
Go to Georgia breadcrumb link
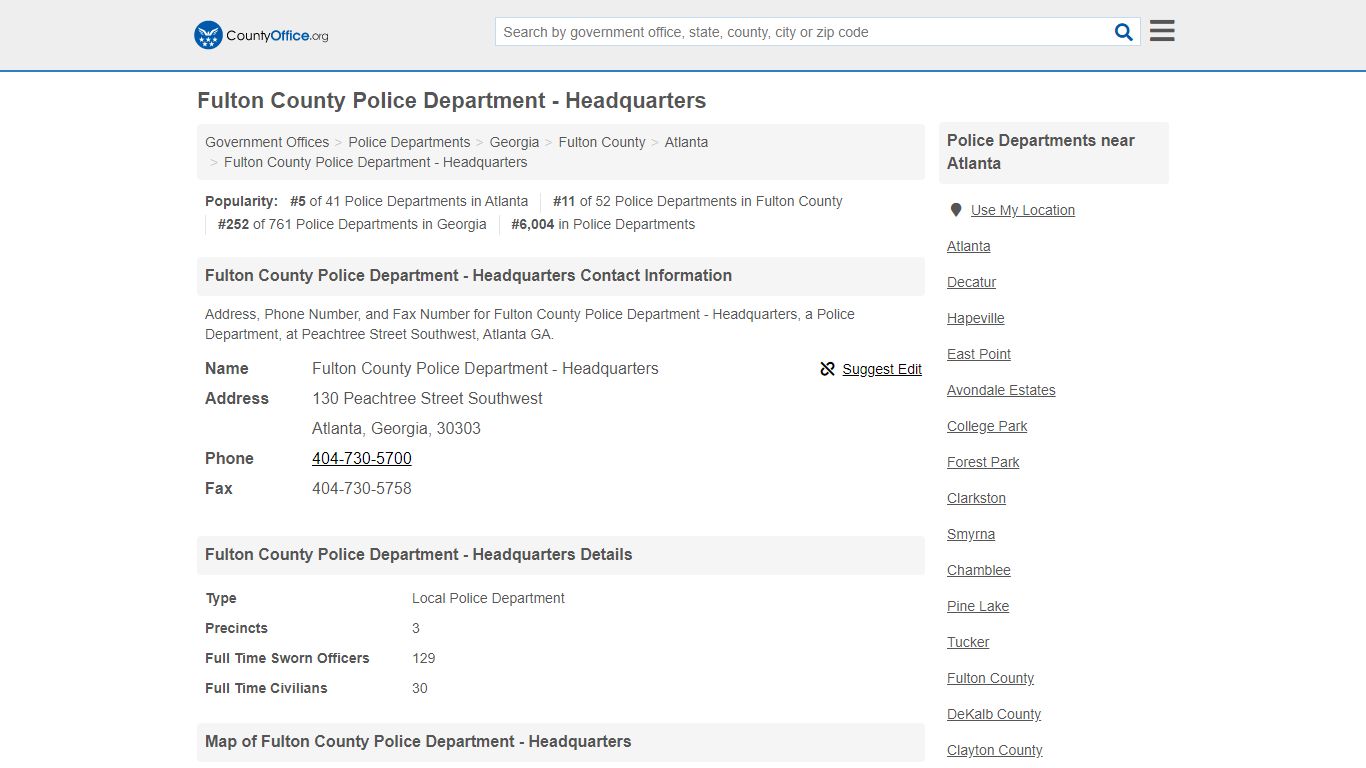(514, 142)
